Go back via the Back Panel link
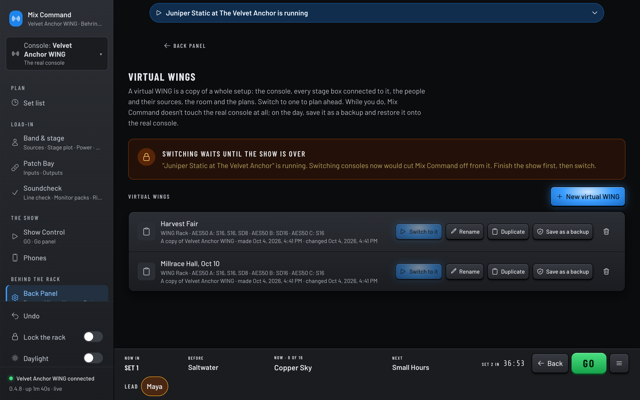The height and width of the screenshot is (400, 640). tap(184, 46)
